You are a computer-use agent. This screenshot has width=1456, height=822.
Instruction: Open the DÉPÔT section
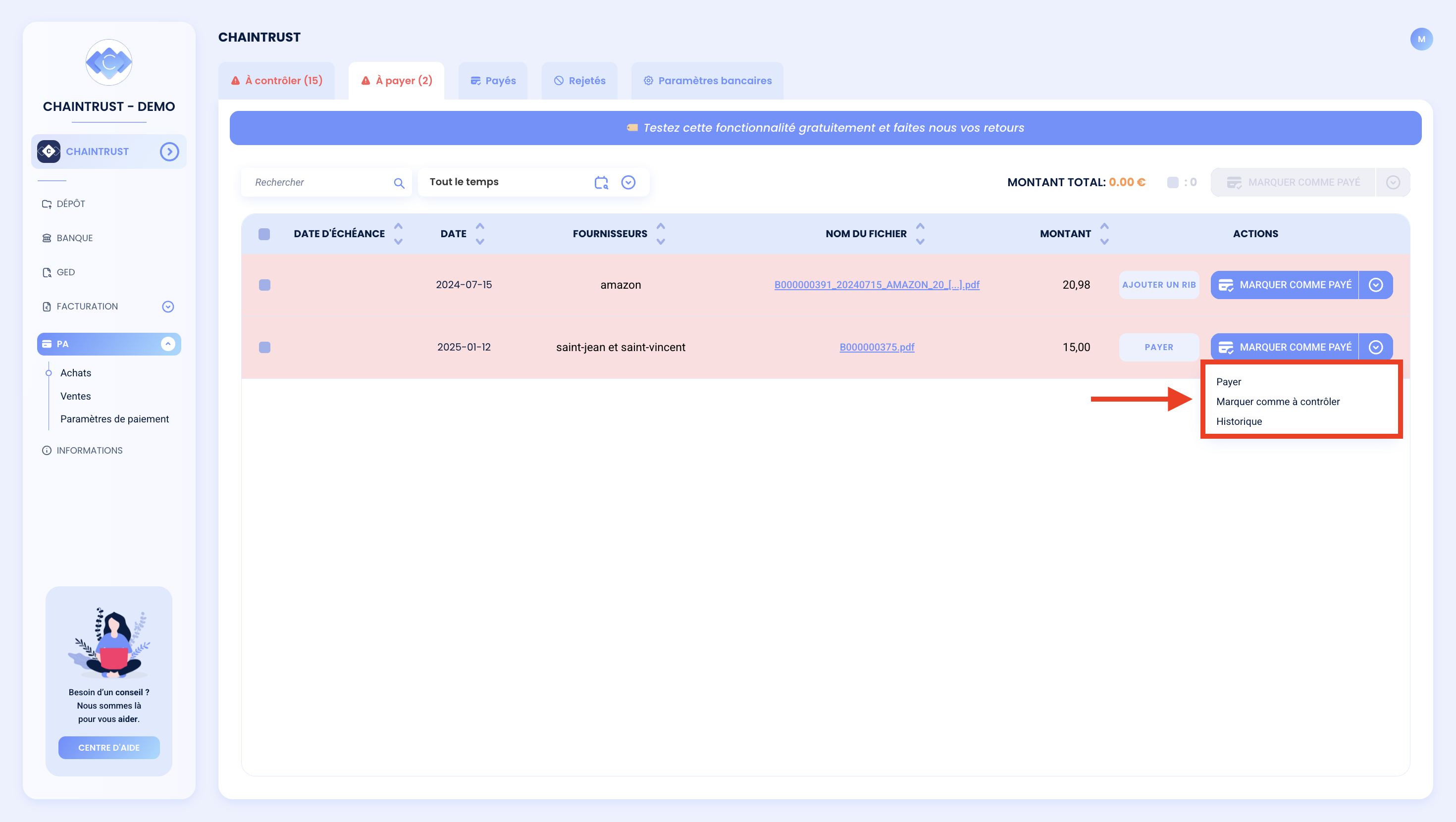[63, 204]
